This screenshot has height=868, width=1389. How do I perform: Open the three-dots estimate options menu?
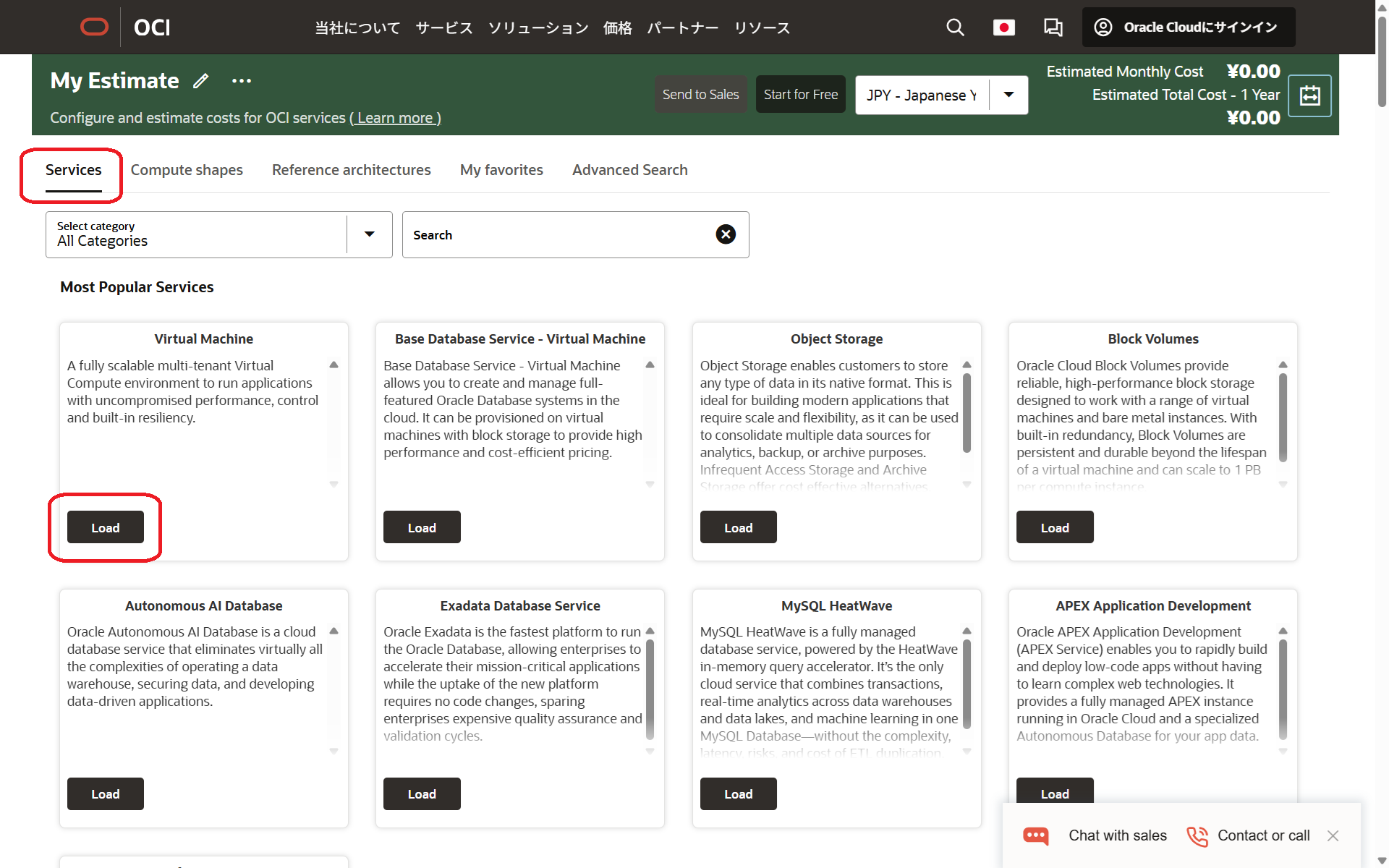pyautogui.click(x=242, y=81)
